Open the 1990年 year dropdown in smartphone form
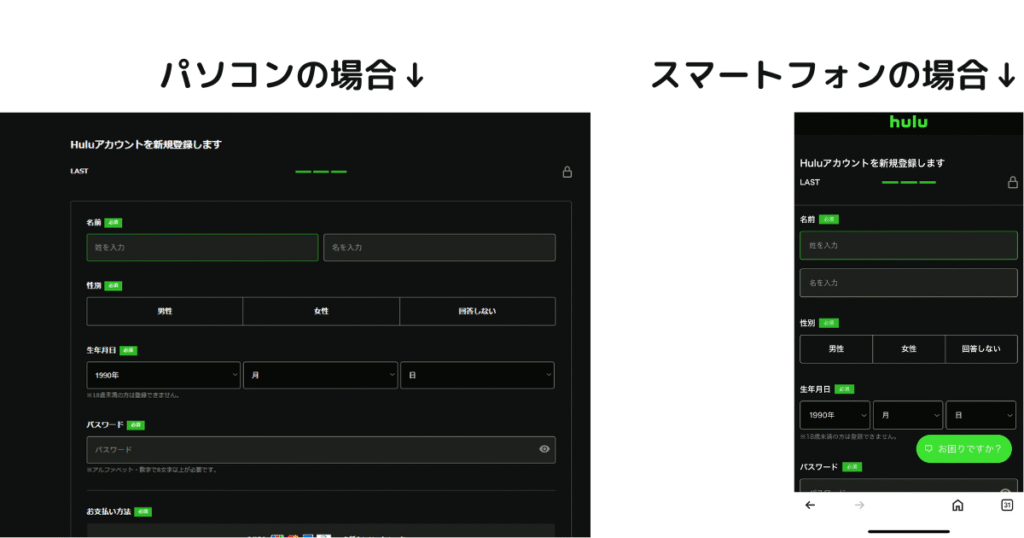 (x=835, y=415)
